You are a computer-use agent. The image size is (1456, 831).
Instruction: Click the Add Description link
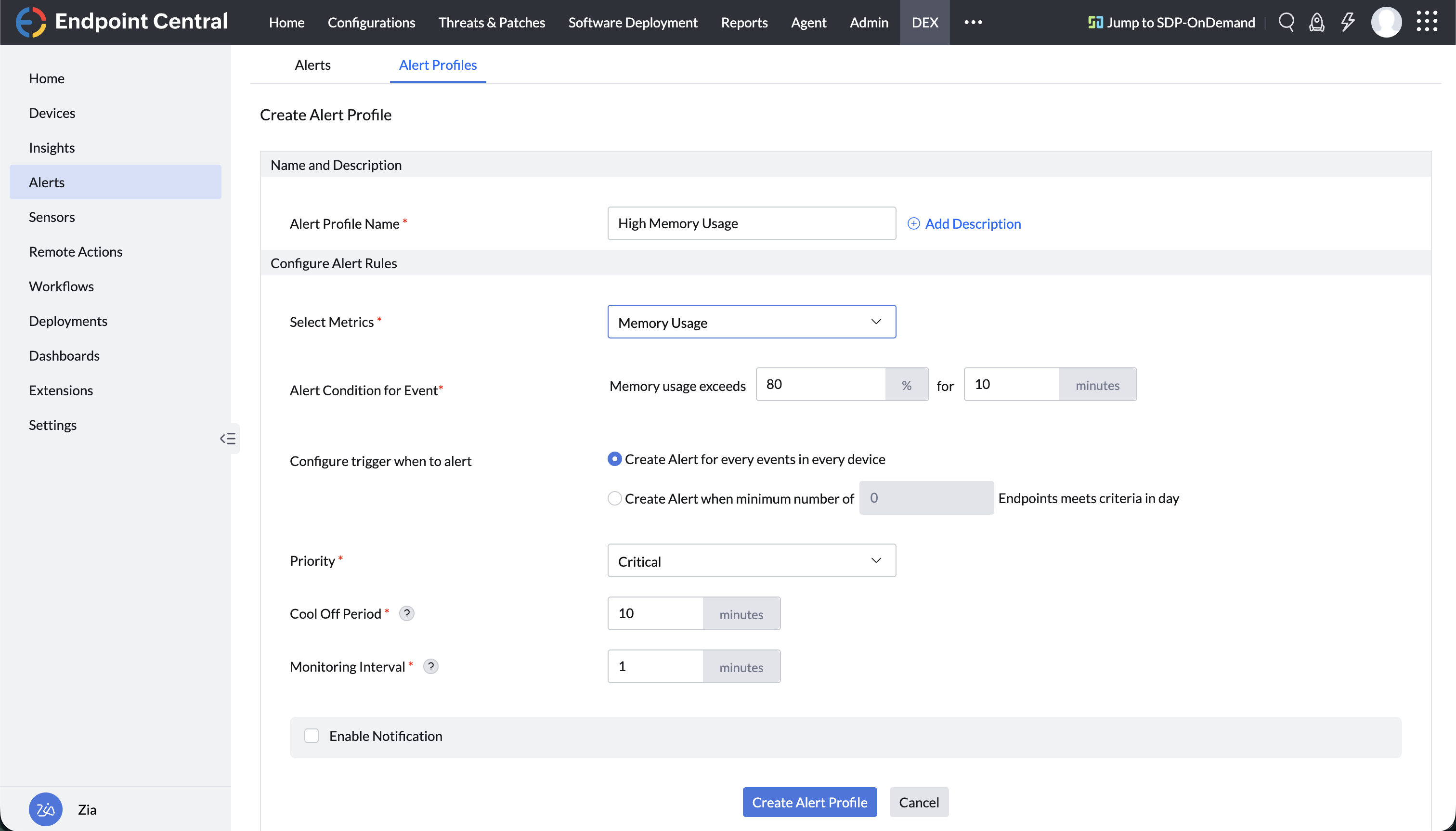(964, 223)
